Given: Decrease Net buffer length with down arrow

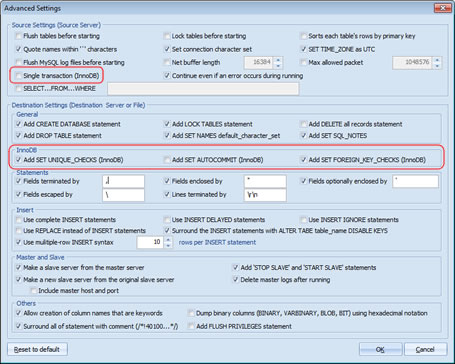Looking at the screenshot, I should [x=278, y=66].
